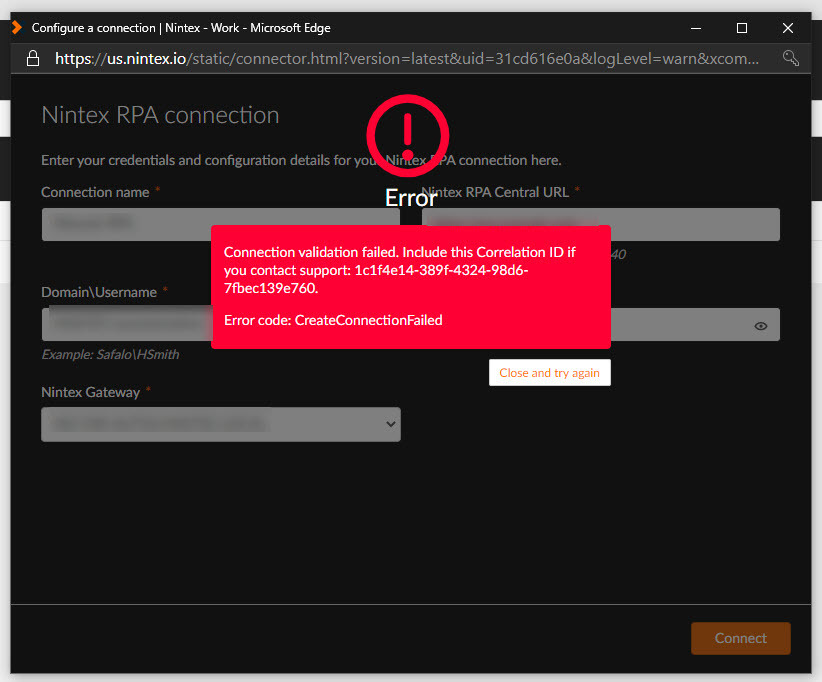The image size is (822, 682).
Task: Click the red error exclamation icon
Action: click(x=408, y=136)
